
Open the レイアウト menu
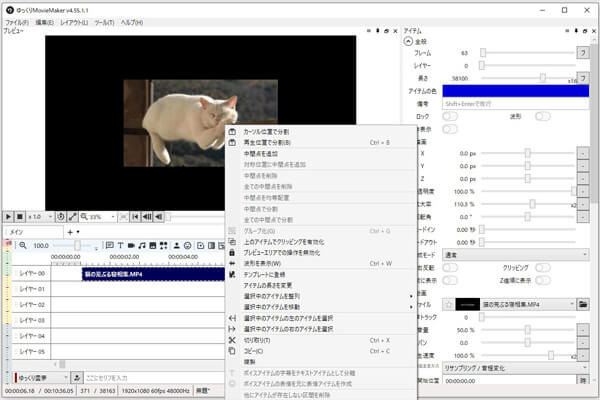click(74, 23)
